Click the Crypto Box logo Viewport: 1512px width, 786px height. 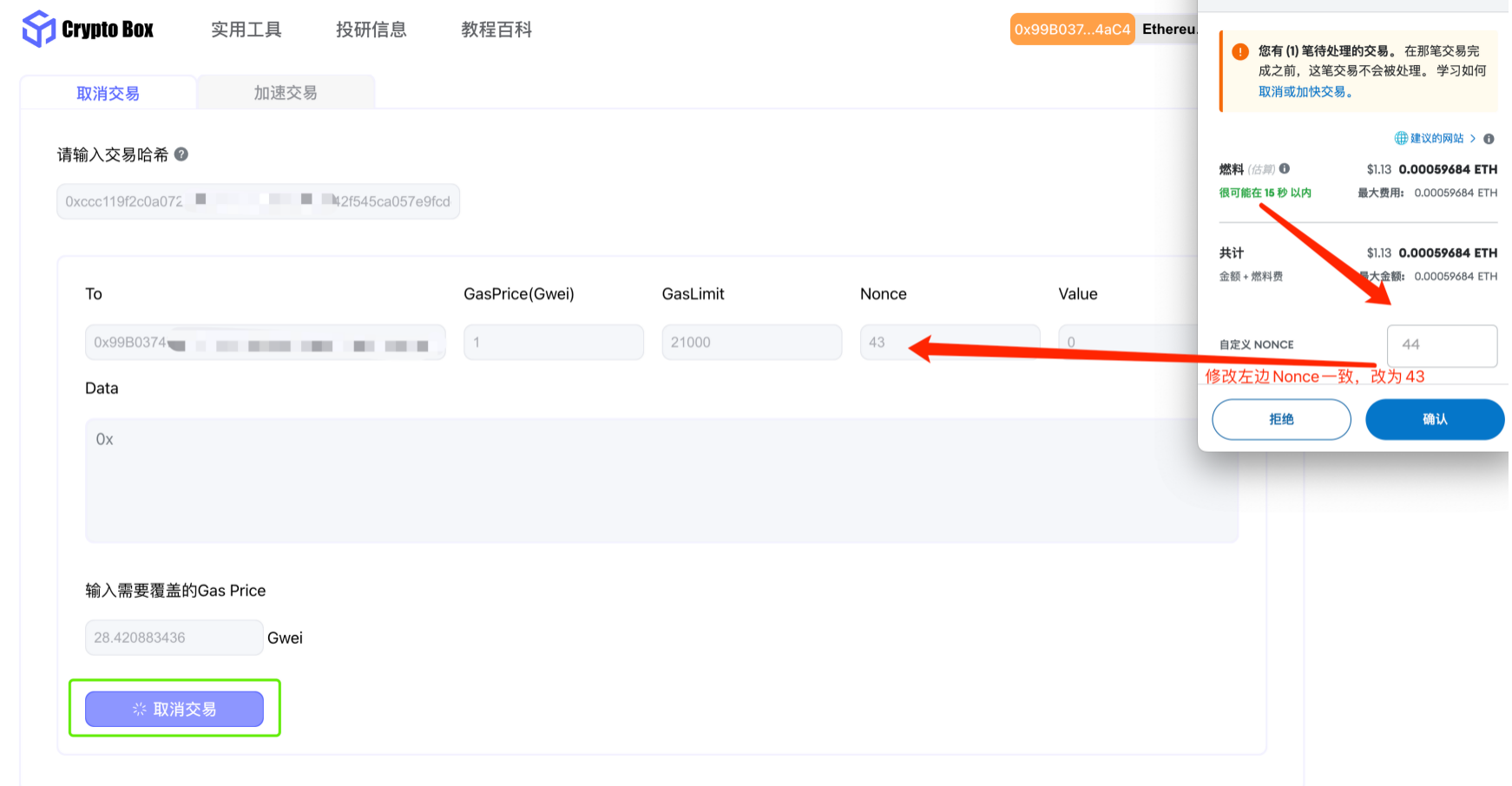[88, 29]
